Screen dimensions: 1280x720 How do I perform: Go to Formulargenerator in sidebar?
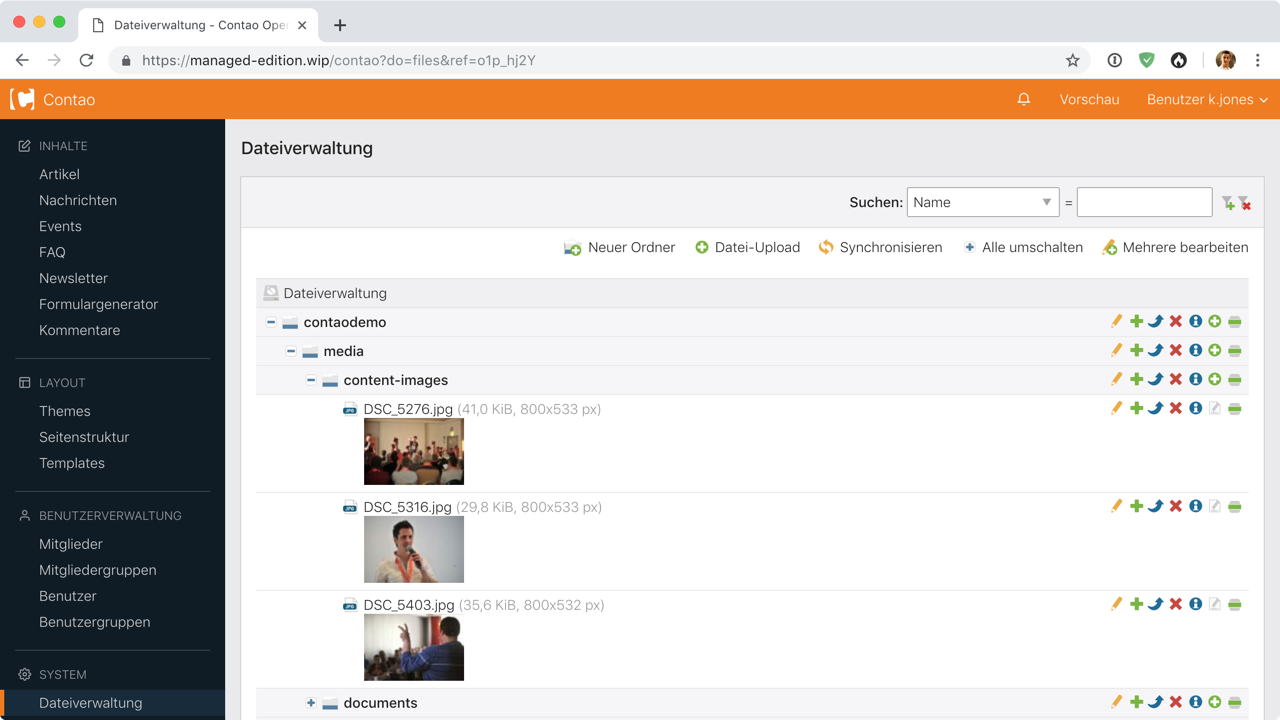(x=99, y=304)
